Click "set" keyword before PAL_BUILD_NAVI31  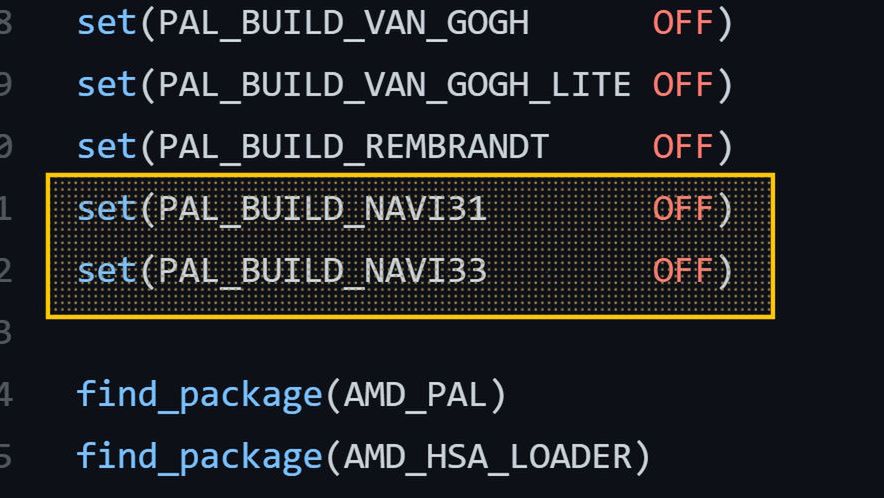click(x=106, y=208)
